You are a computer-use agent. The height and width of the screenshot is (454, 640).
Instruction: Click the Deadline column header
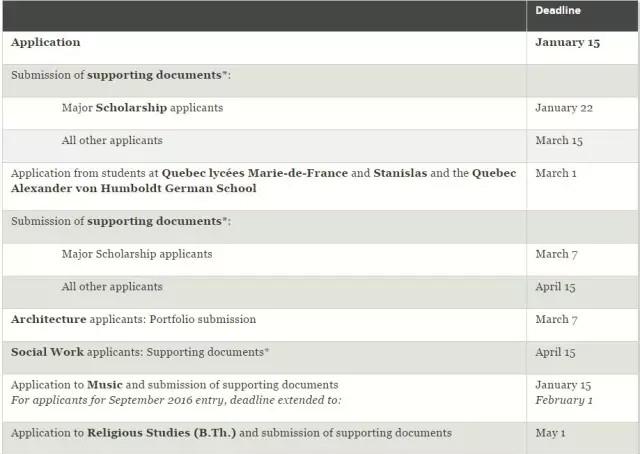(x=558, y=11)
